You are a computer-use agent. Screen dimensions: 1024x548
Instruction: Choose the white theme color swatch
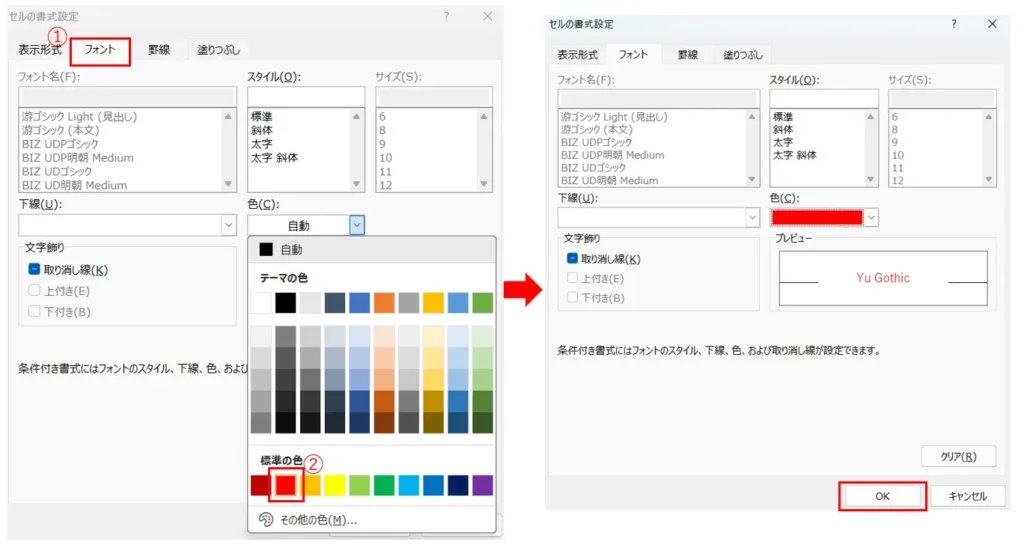tap(261, 303)
